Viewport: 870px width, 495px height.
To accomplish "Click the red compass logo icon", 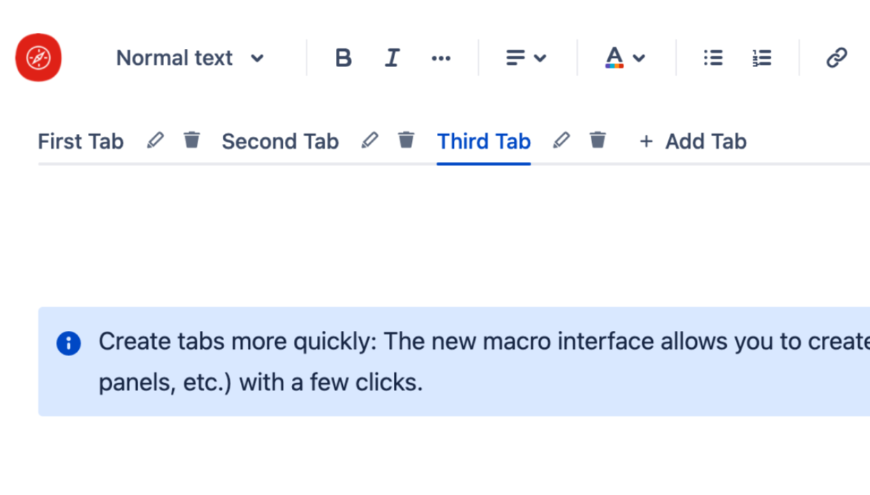I will click(38, 58).
